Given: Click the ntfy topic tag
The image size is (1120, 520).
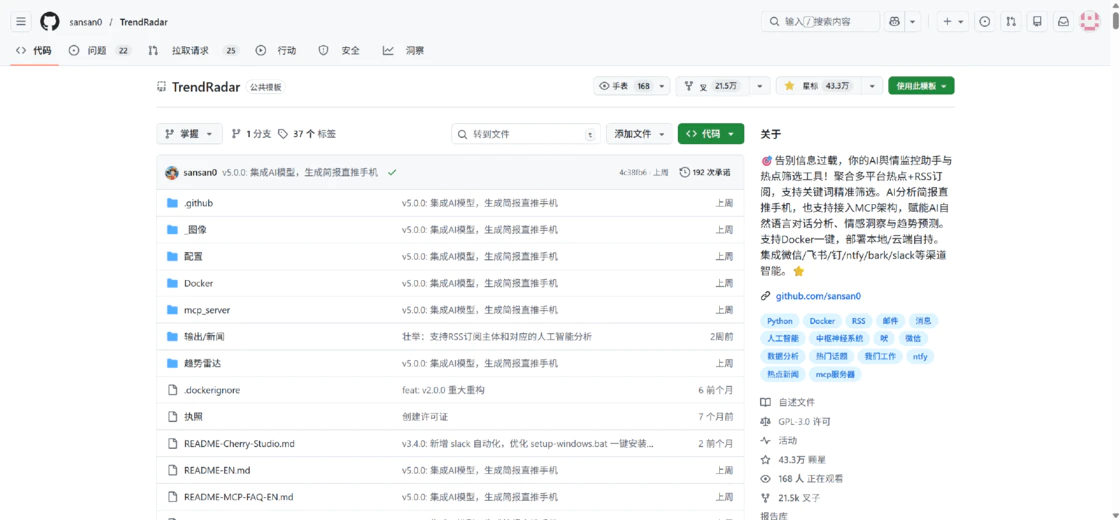Looking at the screenshot, I should [x=920, y=356].
